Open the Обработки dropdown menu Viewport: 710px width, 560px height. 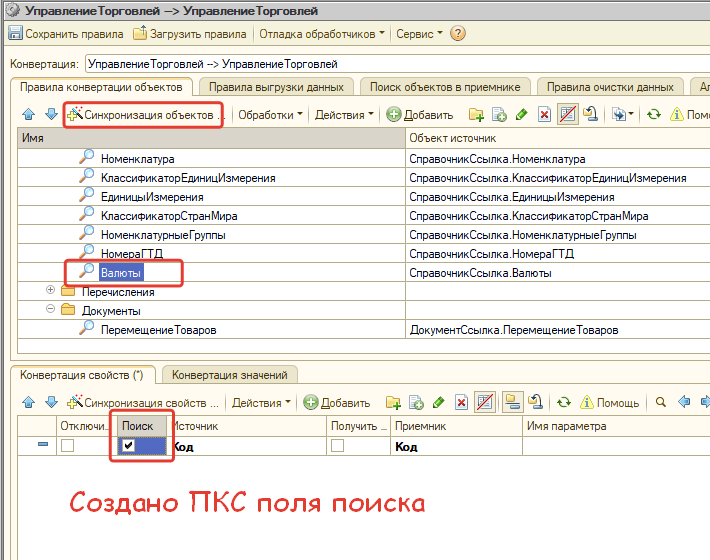(x=270, y=115)
